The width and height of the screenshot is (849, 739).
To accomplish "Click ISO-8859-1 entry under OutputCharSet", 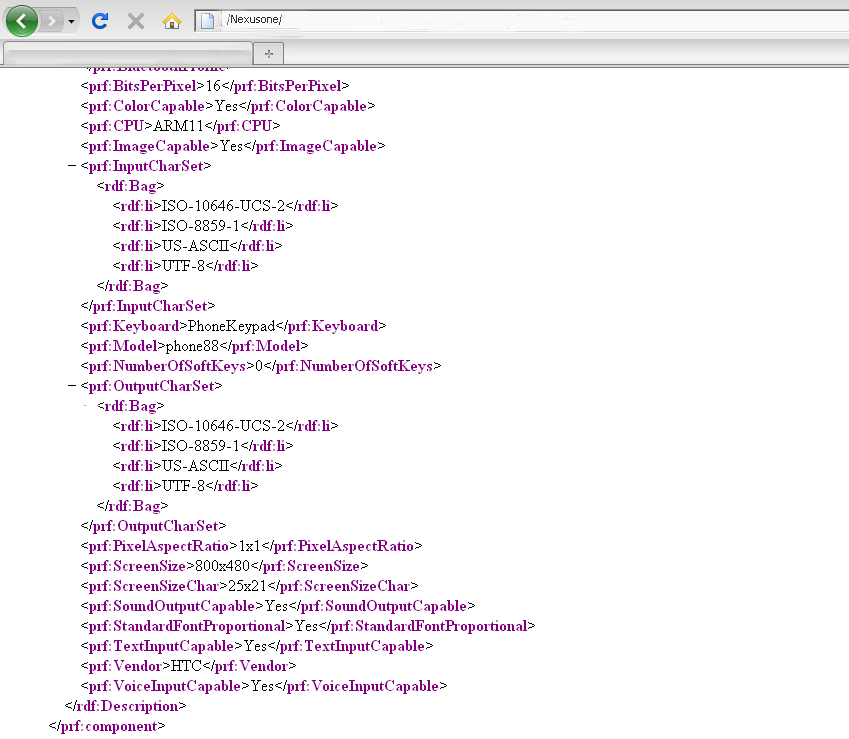I will pos(201,446).
